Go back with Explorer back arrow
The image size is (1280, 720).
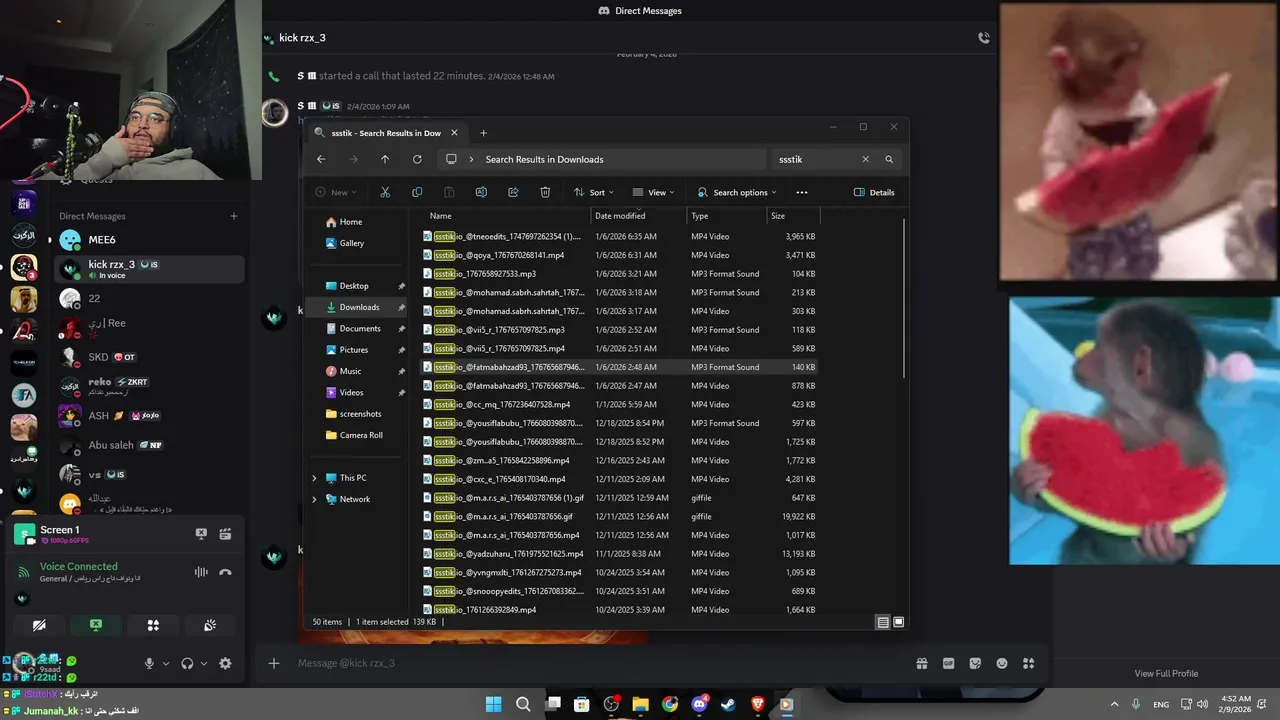(x=321, y=159)
